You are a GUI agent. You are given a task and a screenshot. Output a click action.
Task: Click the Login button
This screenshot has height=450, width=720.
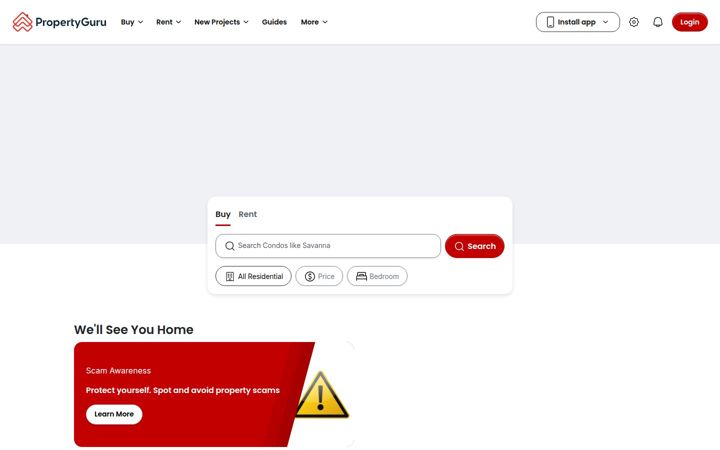point(690,22)
